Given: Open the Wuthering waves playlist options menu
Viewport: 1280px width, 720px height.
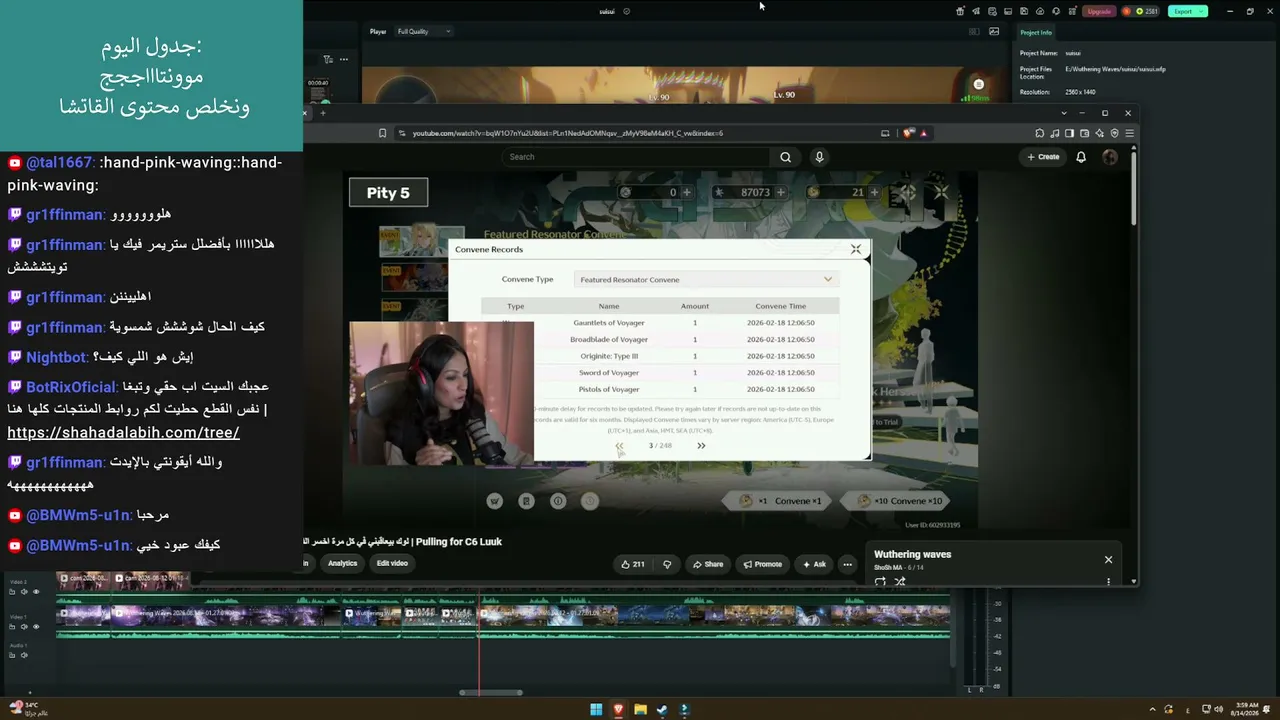Looking at the screenshot, I should pyautogui.click(x=1108, y=581).
